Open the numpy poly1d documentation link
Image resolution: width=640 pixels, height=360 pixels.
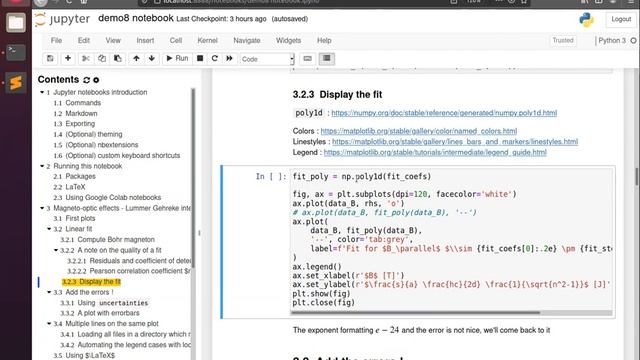(444, 113)
